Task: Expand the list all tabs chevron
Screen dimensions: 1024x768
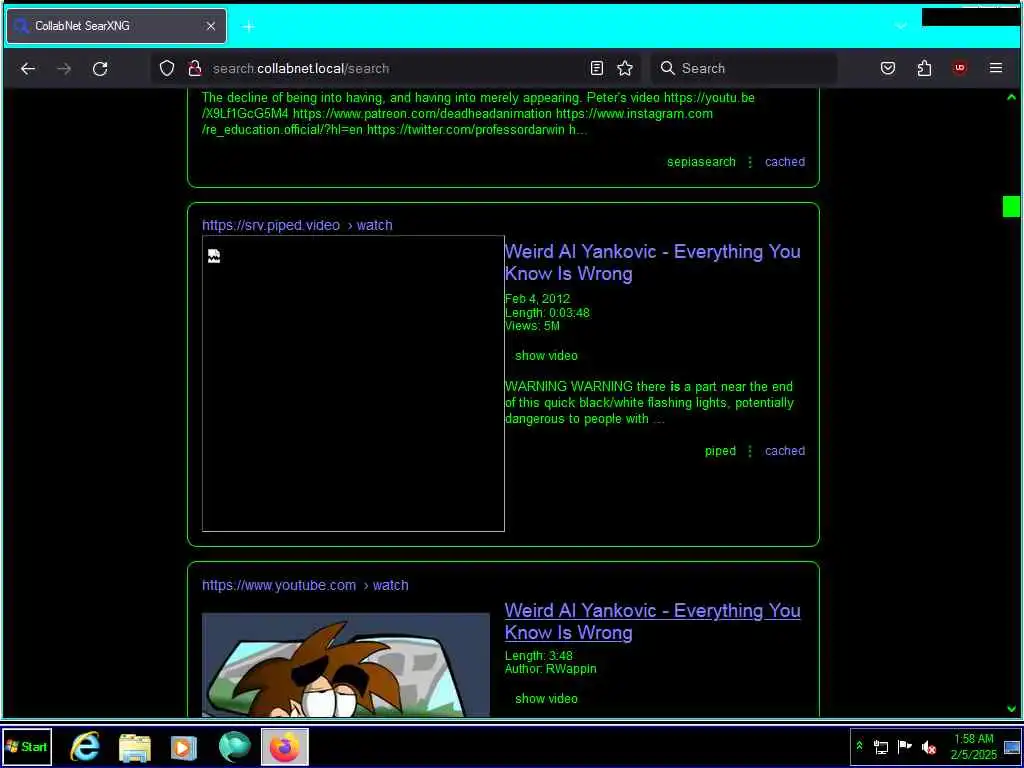Action: (x=901, y=26)
